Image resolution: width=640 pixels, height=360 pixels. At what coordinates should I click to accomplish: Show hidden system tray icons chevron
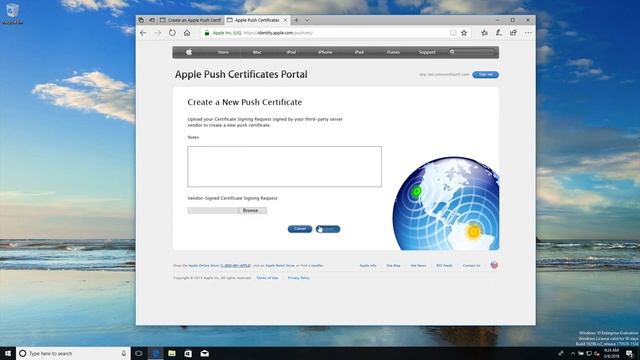pyautogui.click(x=573, y=353)
